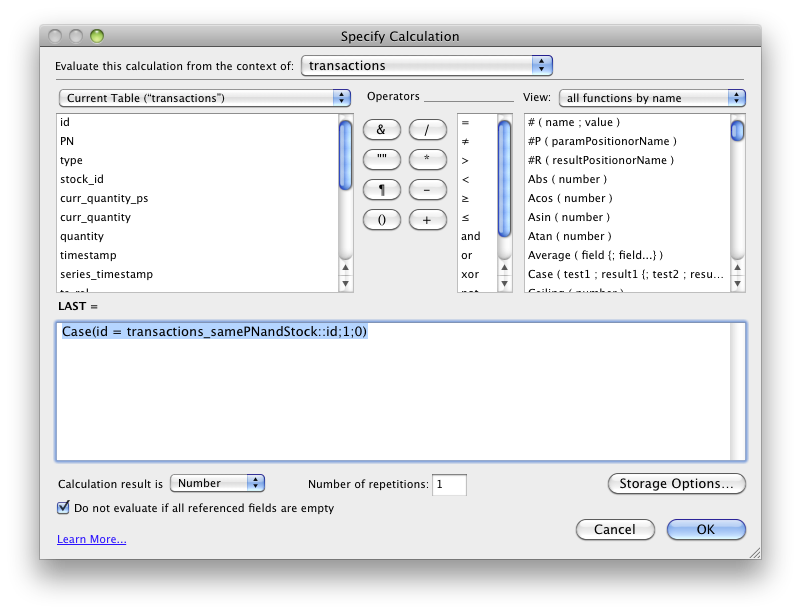Click the field list scrollbar thumb
Viewport: 801px width, 614px height.
tap(345, 155)
